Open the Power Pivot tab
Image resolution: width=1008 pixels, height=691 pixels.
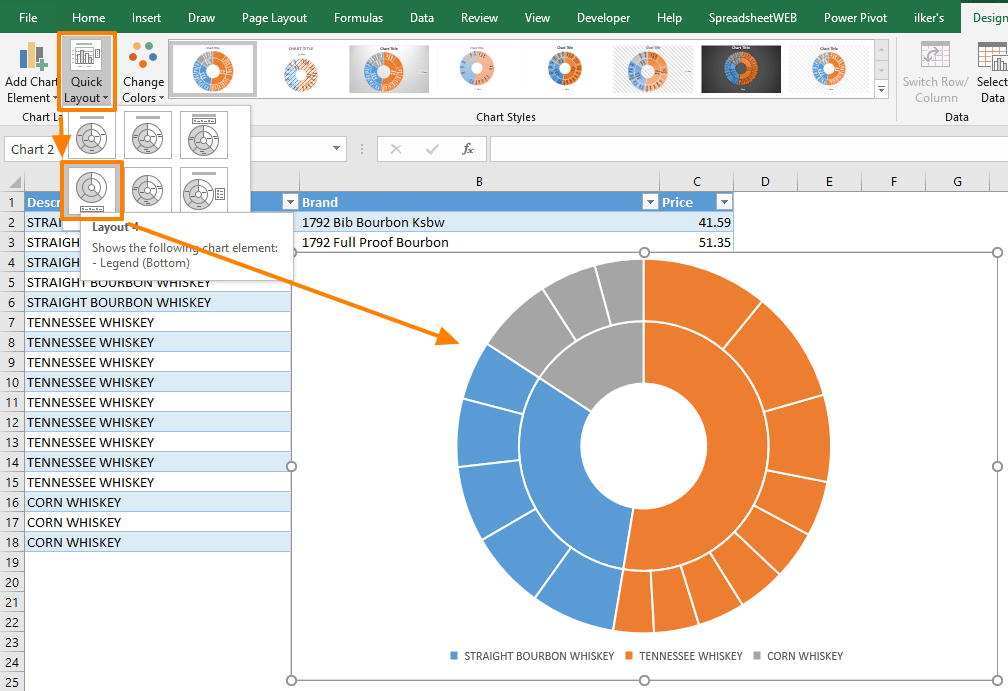(855, 17)
